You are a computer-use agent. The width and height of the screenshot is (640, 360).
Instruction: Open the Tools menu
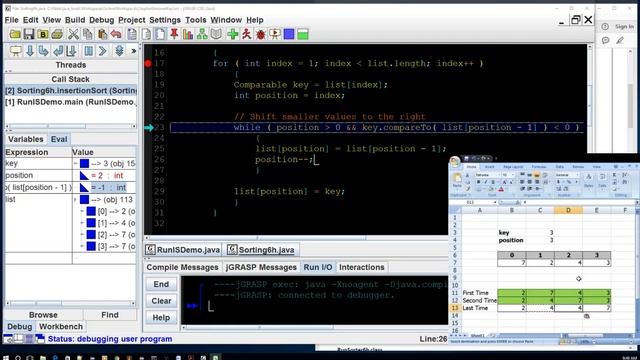click(x=196, y=20)
